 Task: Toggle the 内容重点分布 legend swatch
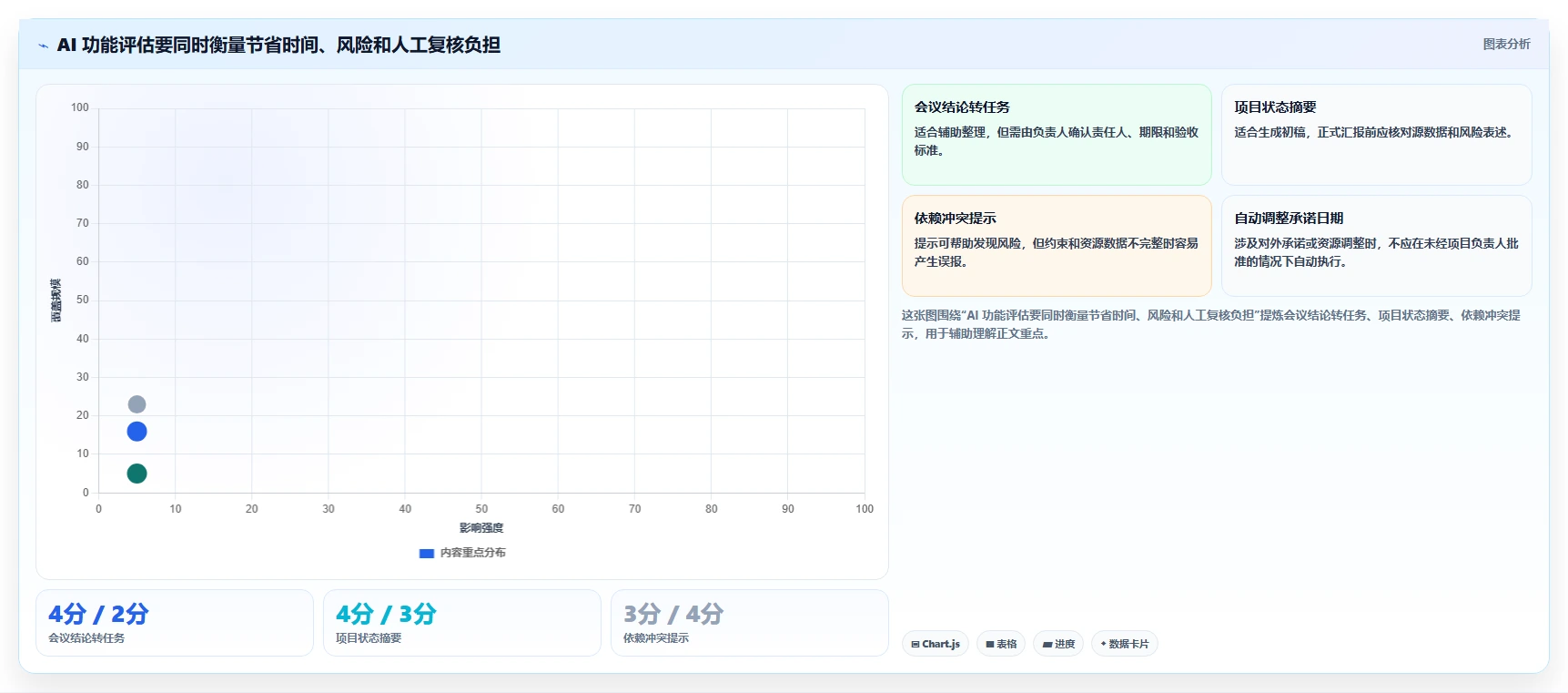point(426,553)
